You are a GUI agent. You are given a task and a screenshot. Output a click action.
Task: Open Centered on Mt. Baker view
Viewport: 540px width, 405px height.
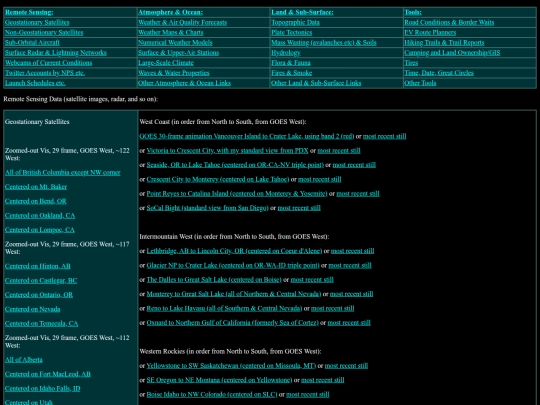[x=36, y=187]
